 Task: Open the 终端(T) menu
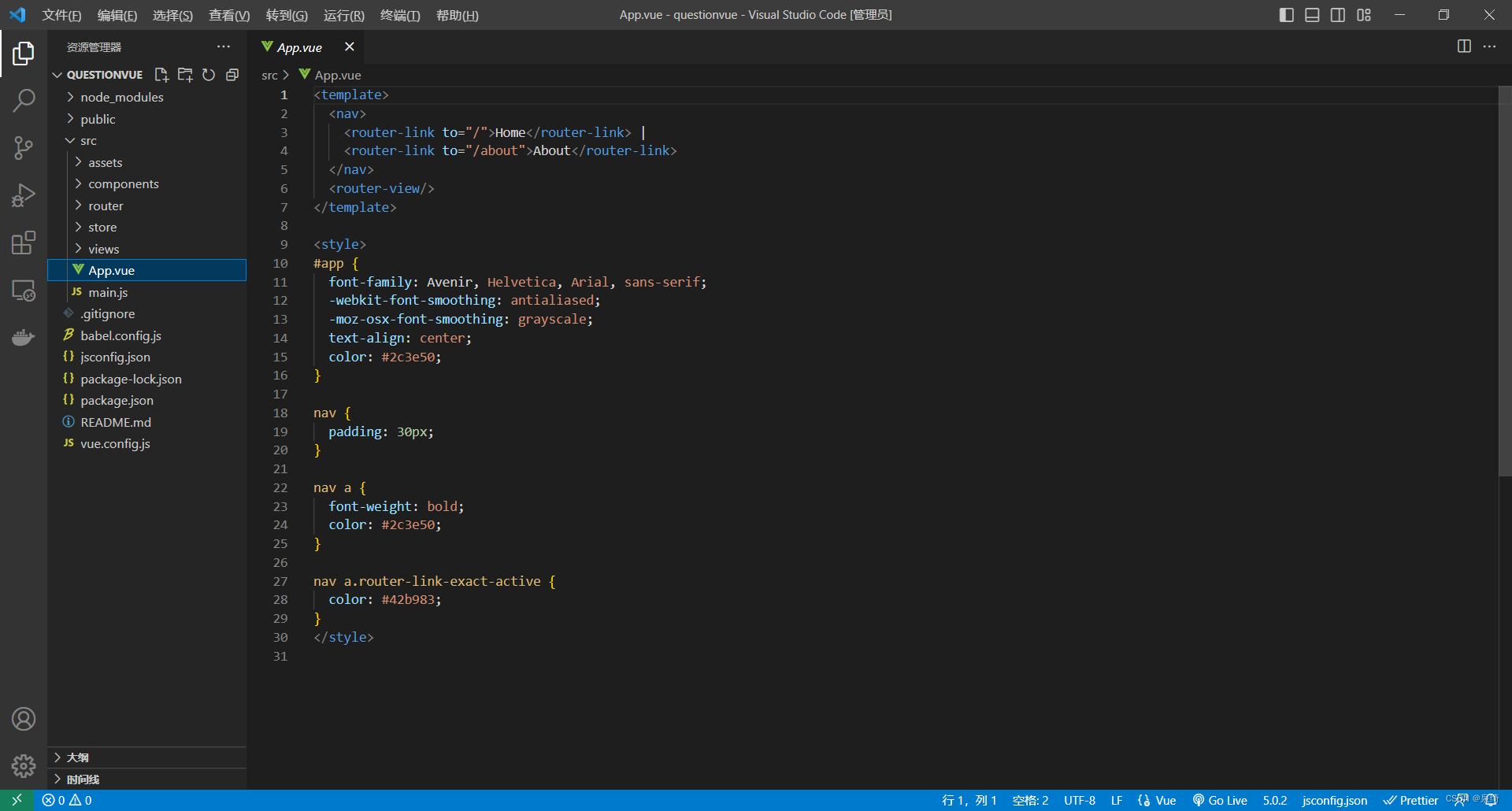coord(400,15)
